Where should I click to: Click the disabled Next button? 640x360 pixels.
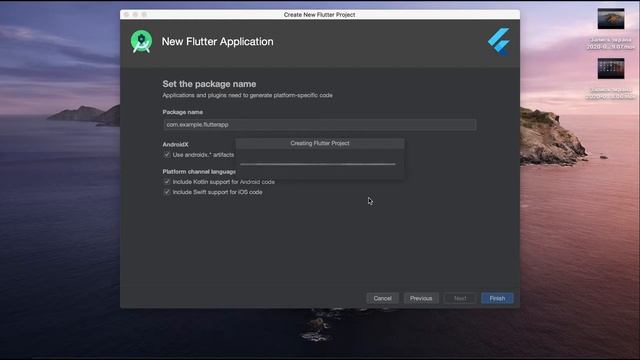click(x=460, y=298)
